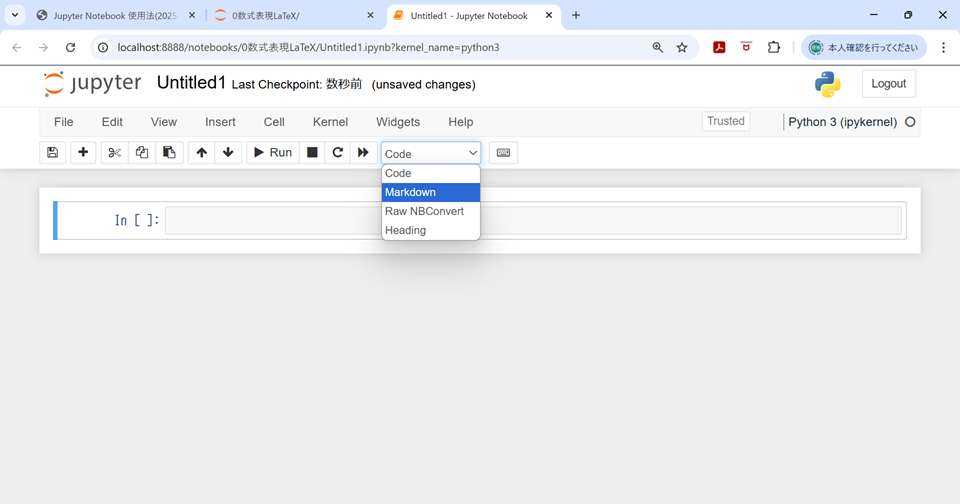960x504 pixels.
Task: Bookmark this page with star icon
Action: click(x=681, y=47)
